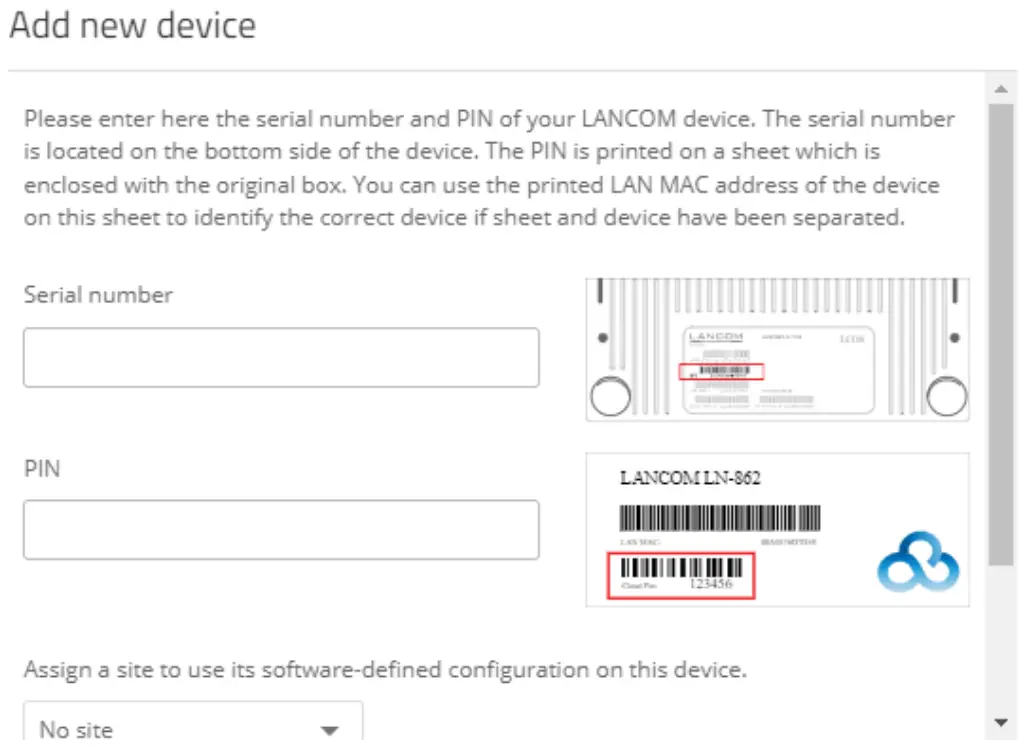Click the "PIN" field label
The width and height of the screenshot is (1025, 749).
point(42,468)
